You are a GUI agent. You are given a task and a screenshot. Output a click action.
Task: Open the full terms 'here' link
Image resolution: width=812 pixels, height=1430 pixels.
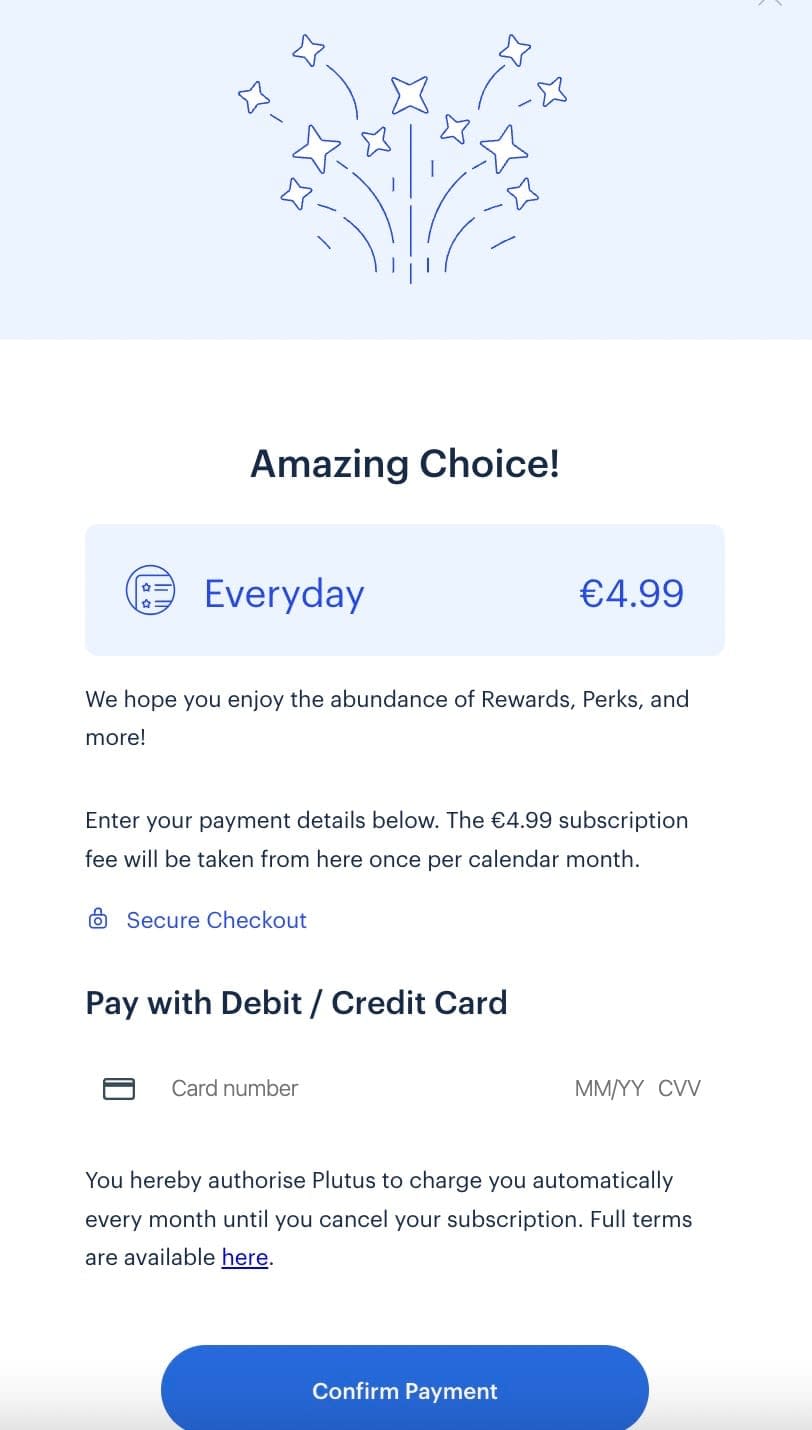tap(245, 1257)
